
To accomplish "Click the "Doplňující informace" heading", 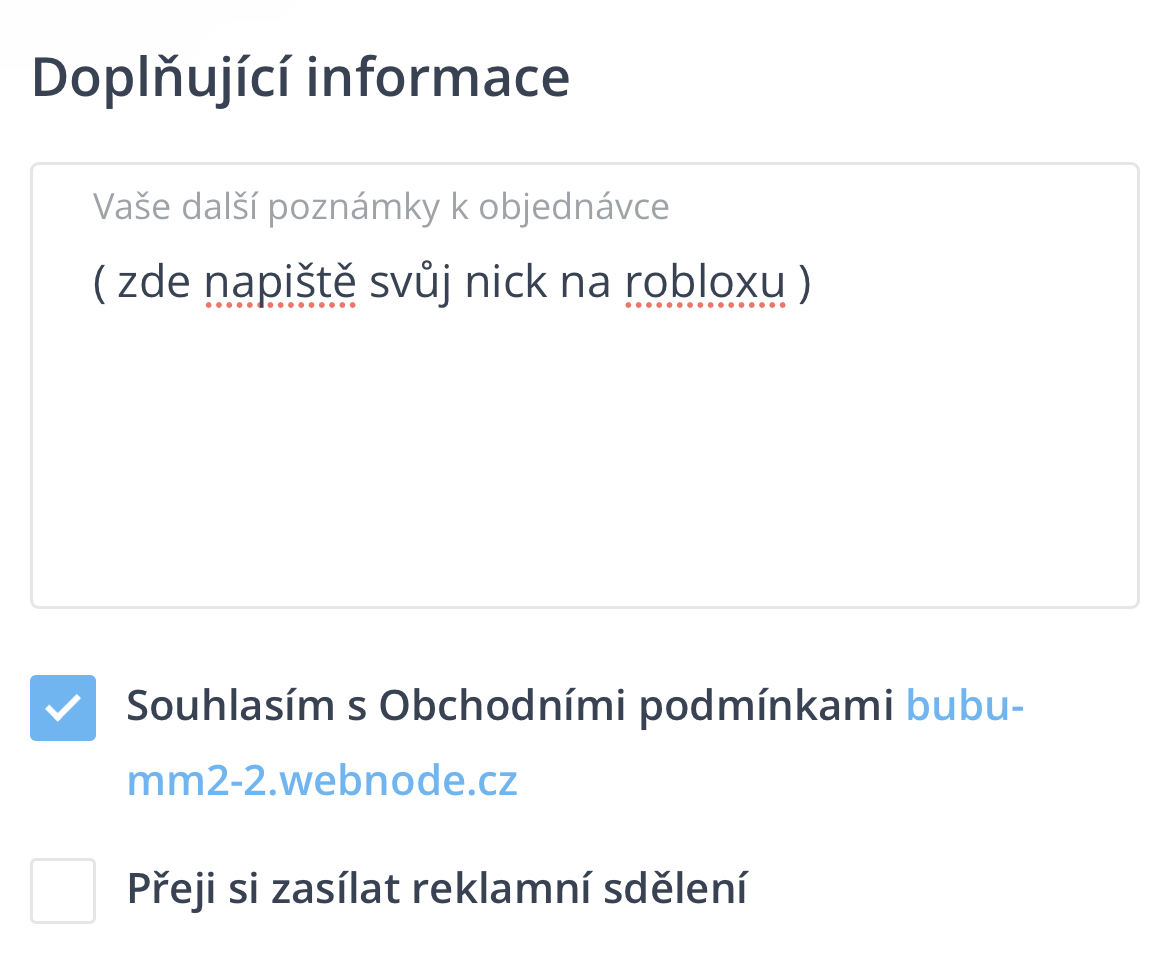I will [301, 78].
